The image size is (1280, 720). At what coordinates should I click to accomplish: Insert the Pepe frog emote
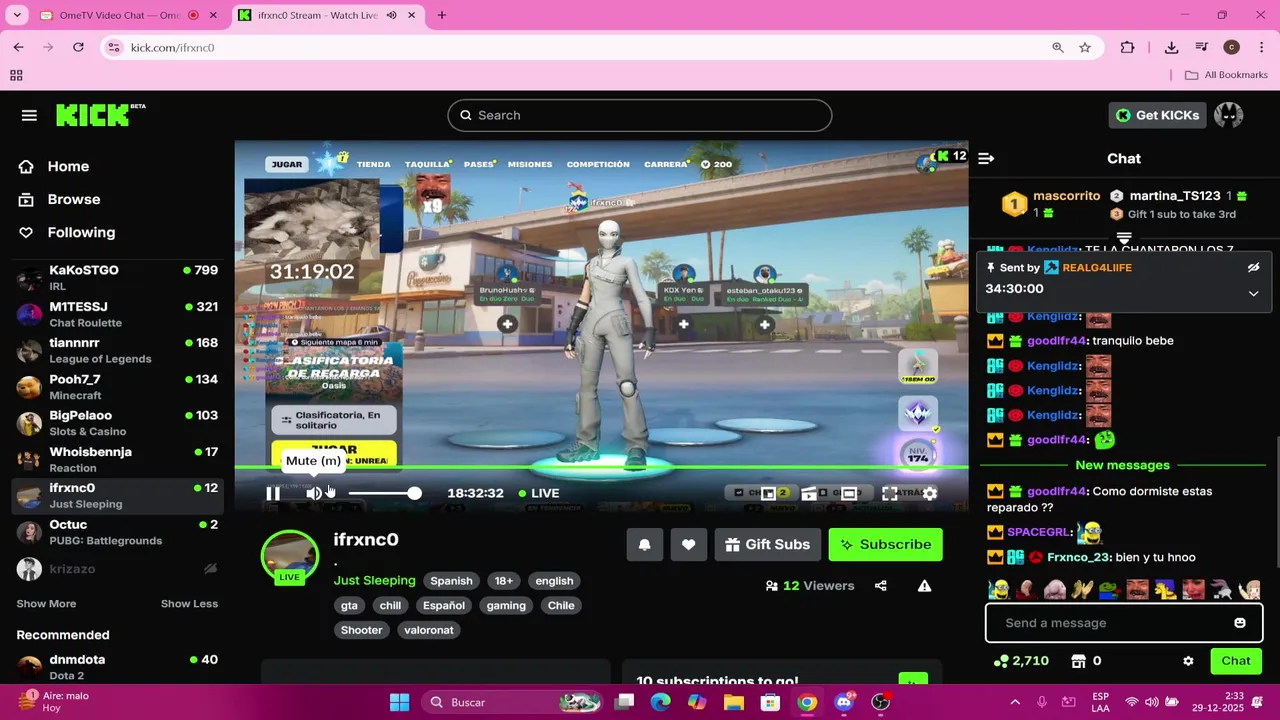[x=1109, y=590]
